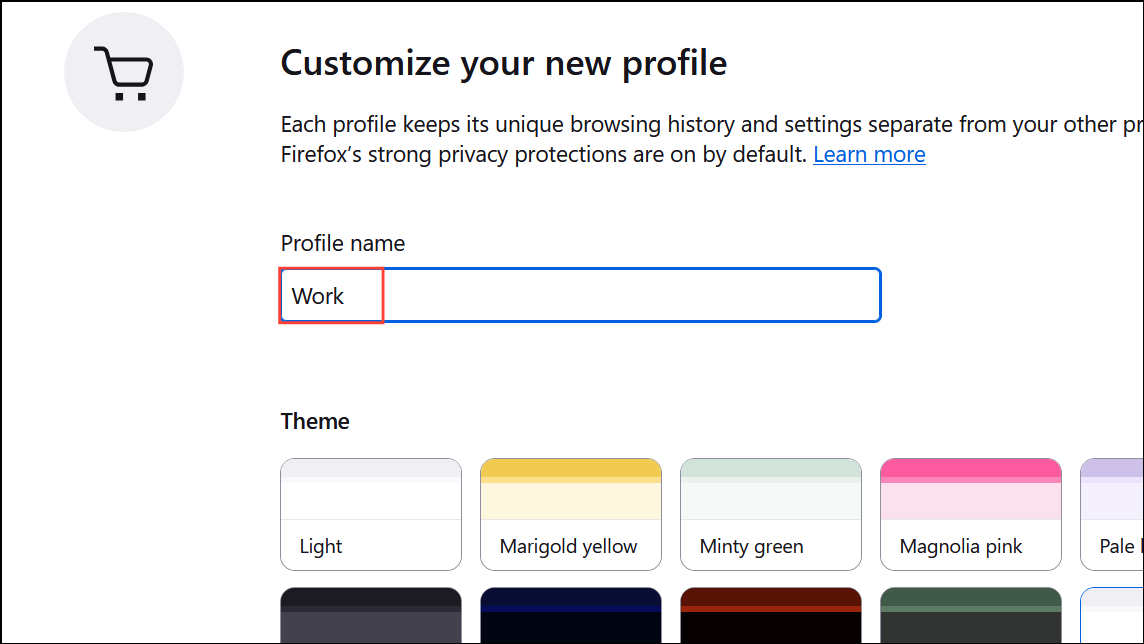1144x644 pixels.
Task: Pick the Minty green theme
Action: click(x=770, y=514)
